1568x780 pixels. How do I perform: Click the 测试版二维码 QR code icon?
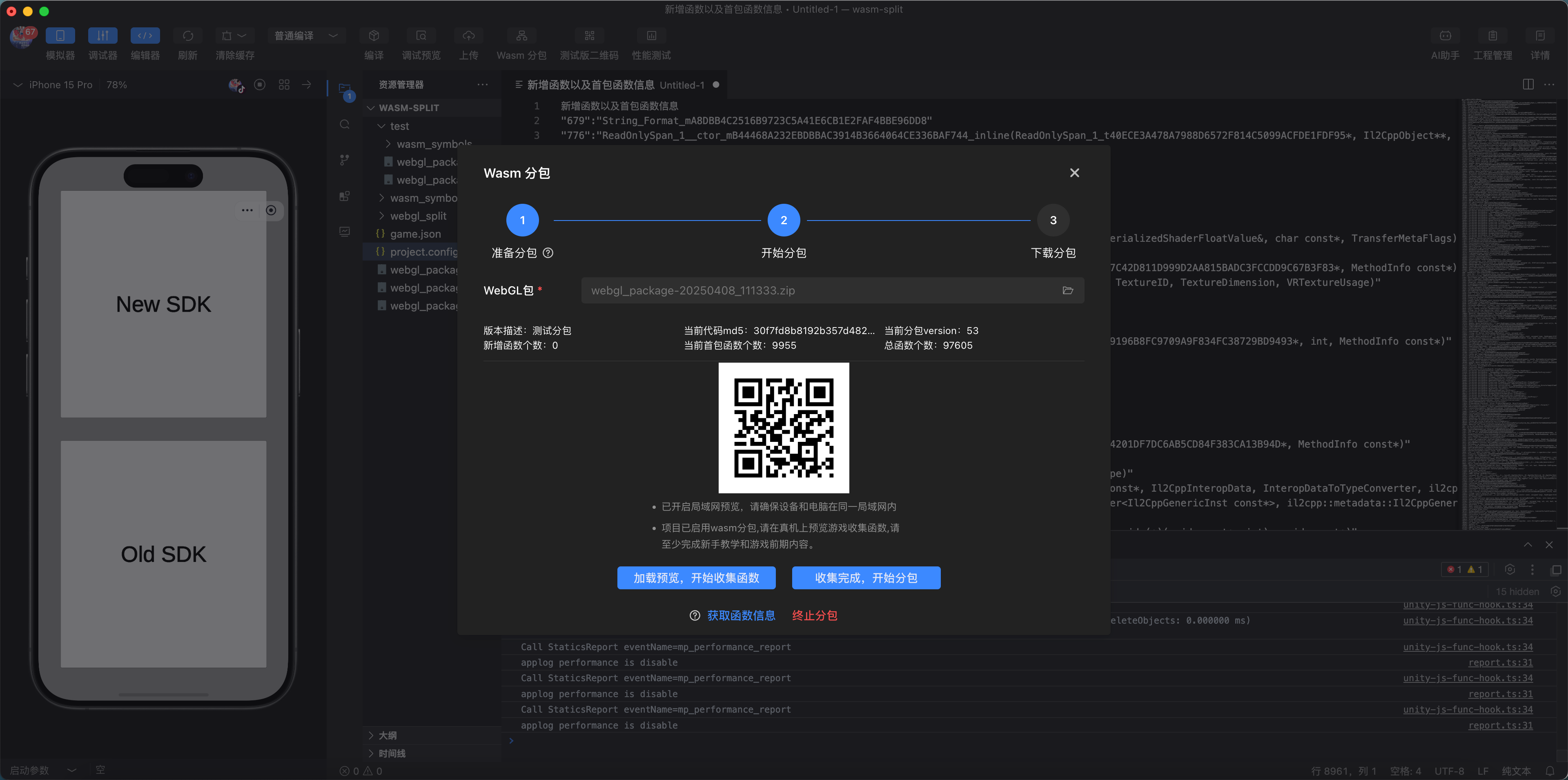[x=589, y=35]
